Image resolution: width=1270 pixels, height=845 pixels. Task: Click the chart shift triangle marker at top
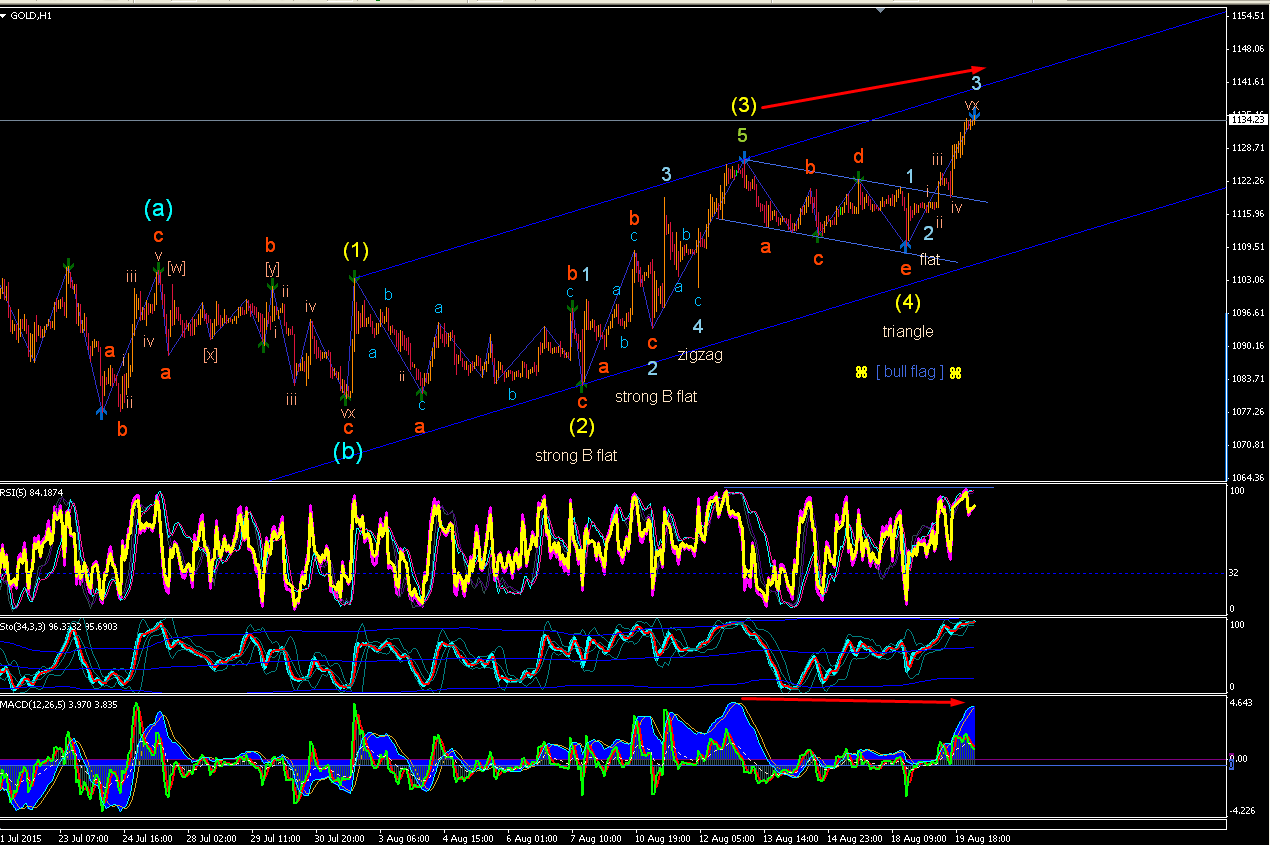pos(881,10)
